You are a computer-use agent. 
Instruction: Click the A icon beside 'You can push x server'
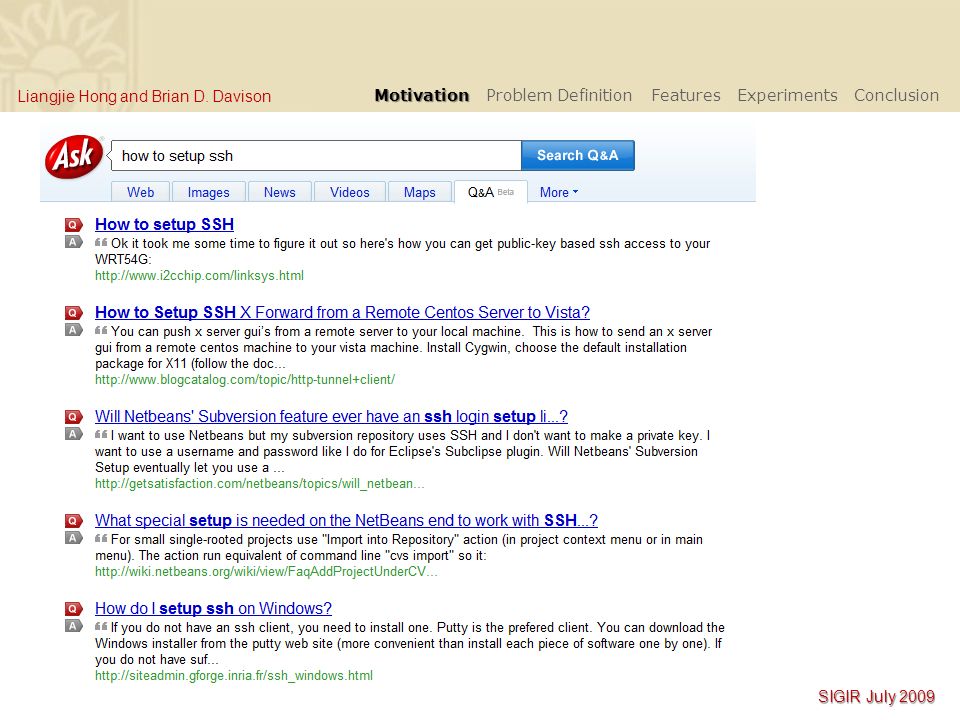pyautogui.click(x=73, y=330)
